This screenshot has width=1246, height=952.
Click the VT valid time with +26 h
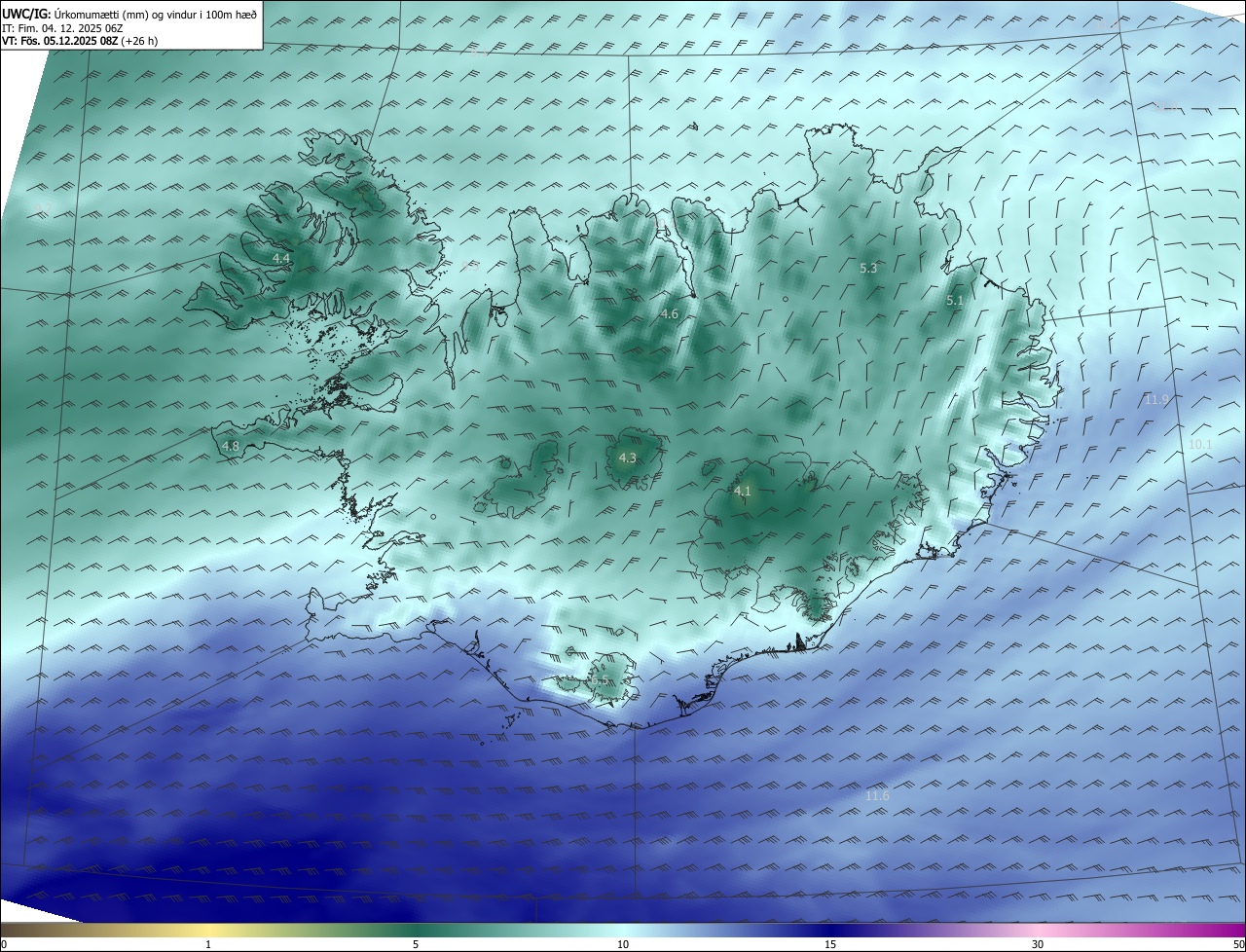pos(77,42)
